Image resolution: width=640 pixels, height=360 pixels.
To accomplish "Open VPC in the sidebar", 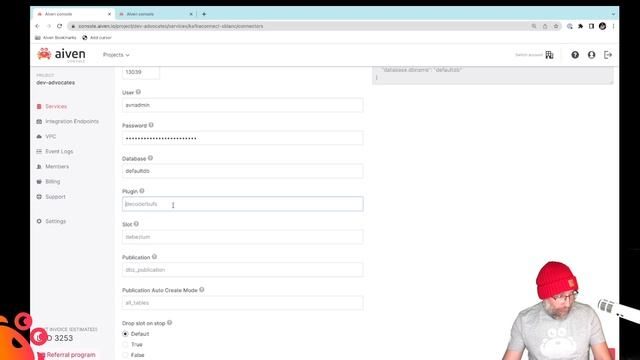I will tap(51, 136).
